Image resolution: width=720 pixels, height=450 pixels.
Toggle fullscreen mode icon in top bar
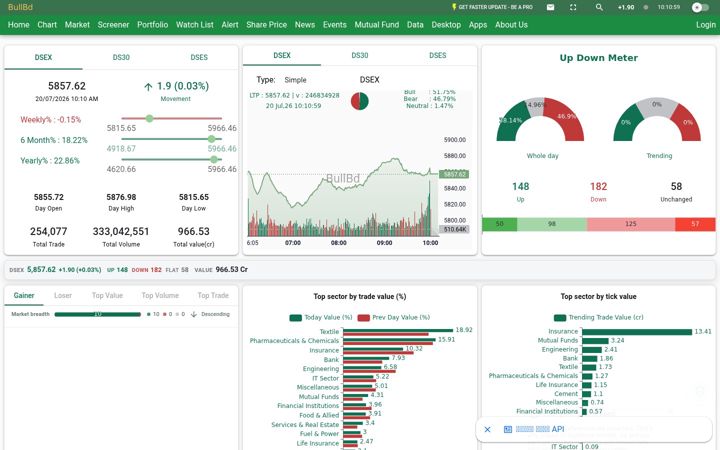point(573,7)
